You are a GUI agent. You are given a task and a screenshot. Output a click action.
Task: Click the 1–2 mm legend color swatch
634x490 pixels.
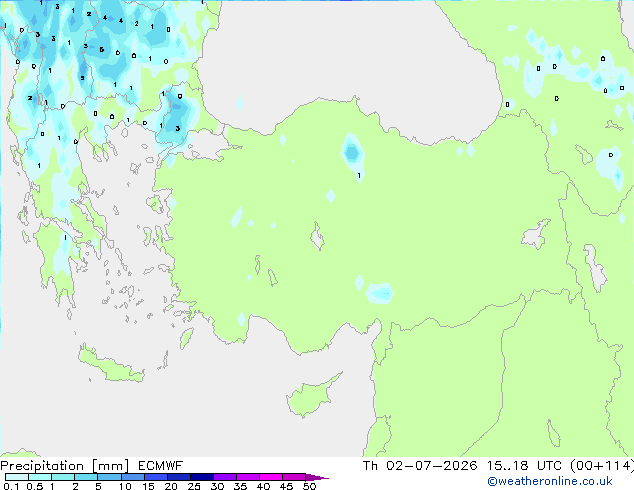click(63, 477)
